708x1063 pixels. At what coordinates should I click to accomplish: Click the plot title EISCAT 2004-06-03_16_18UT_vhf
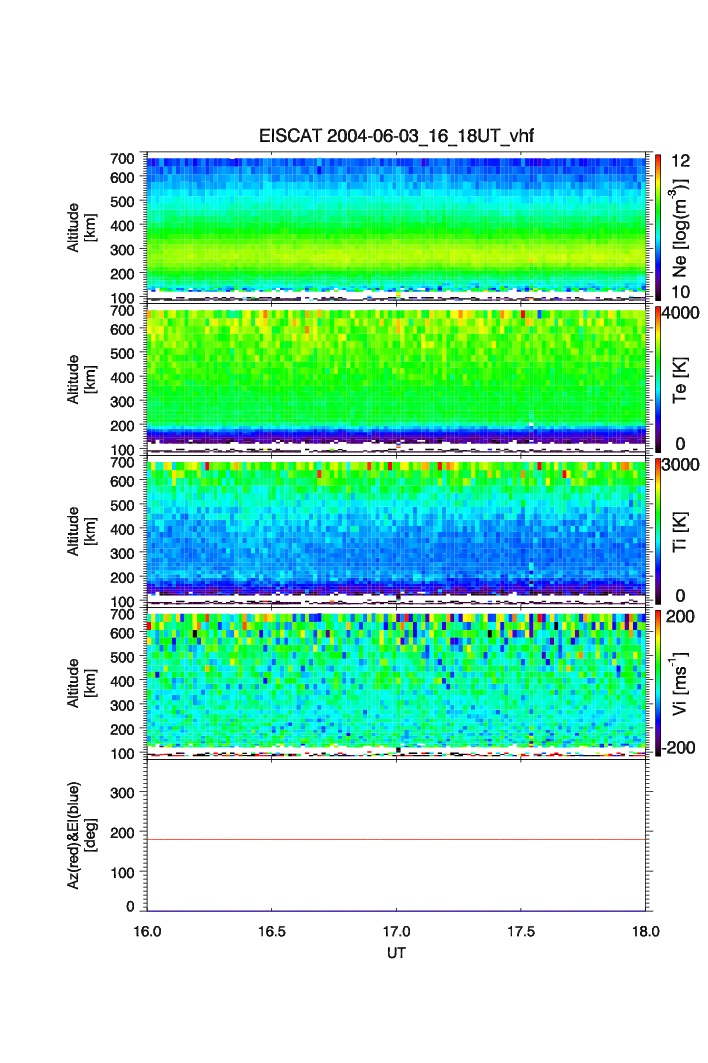397,138
